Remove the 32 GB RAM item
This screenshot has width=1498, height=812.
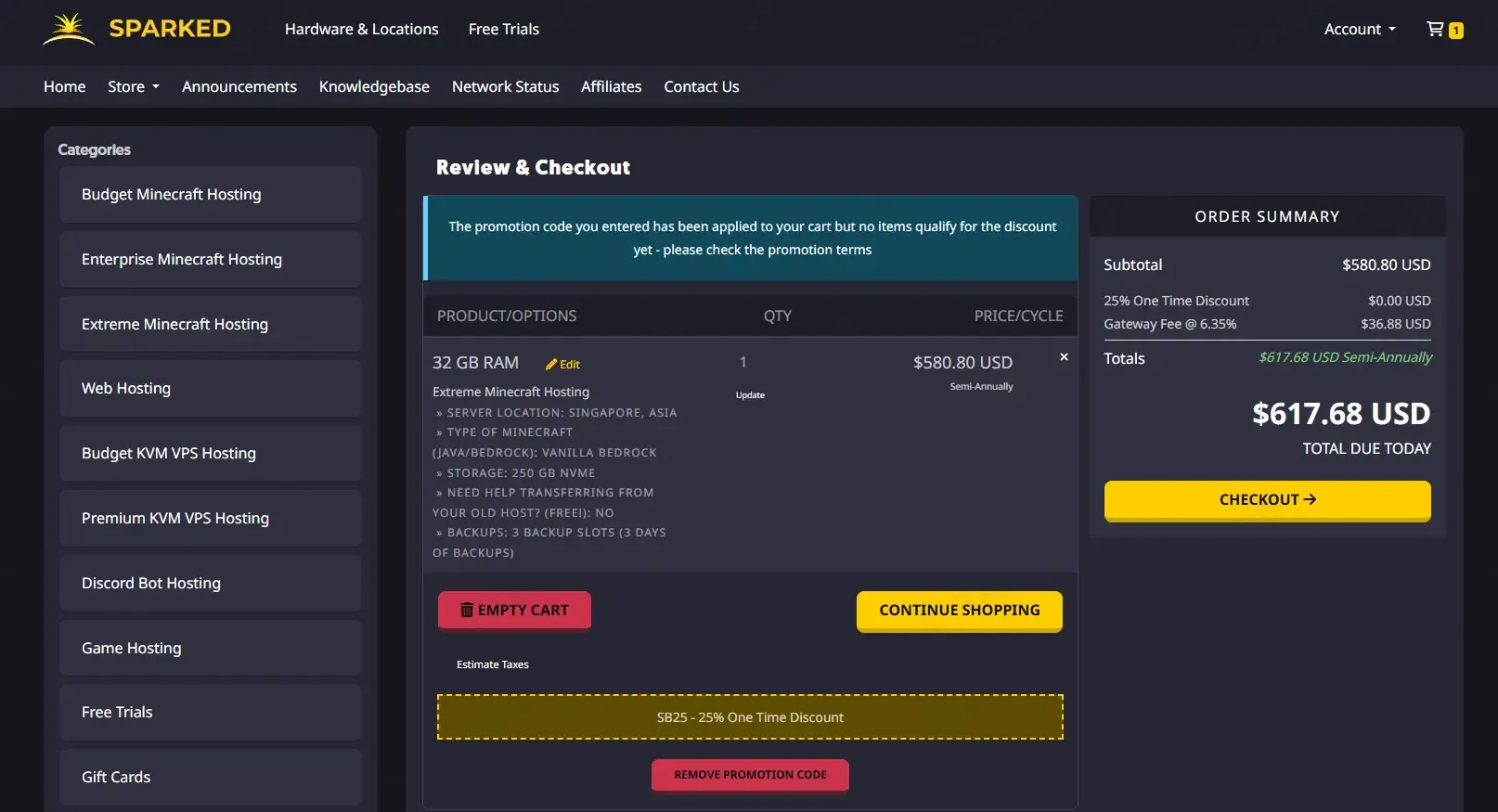(x=1064, y=357)
